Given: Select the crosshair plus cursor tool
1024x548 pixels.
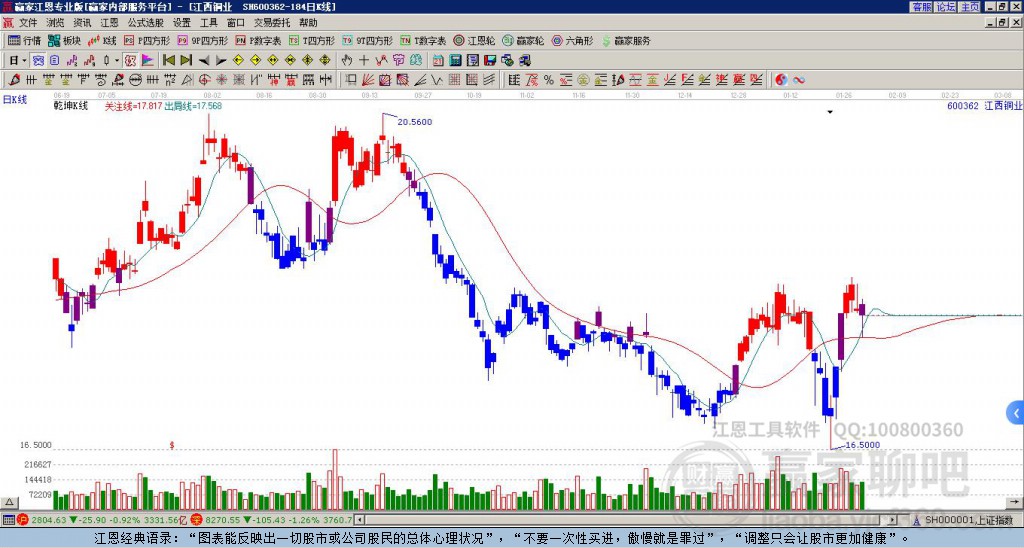Looking at the screenshot, I should point(364,61).
